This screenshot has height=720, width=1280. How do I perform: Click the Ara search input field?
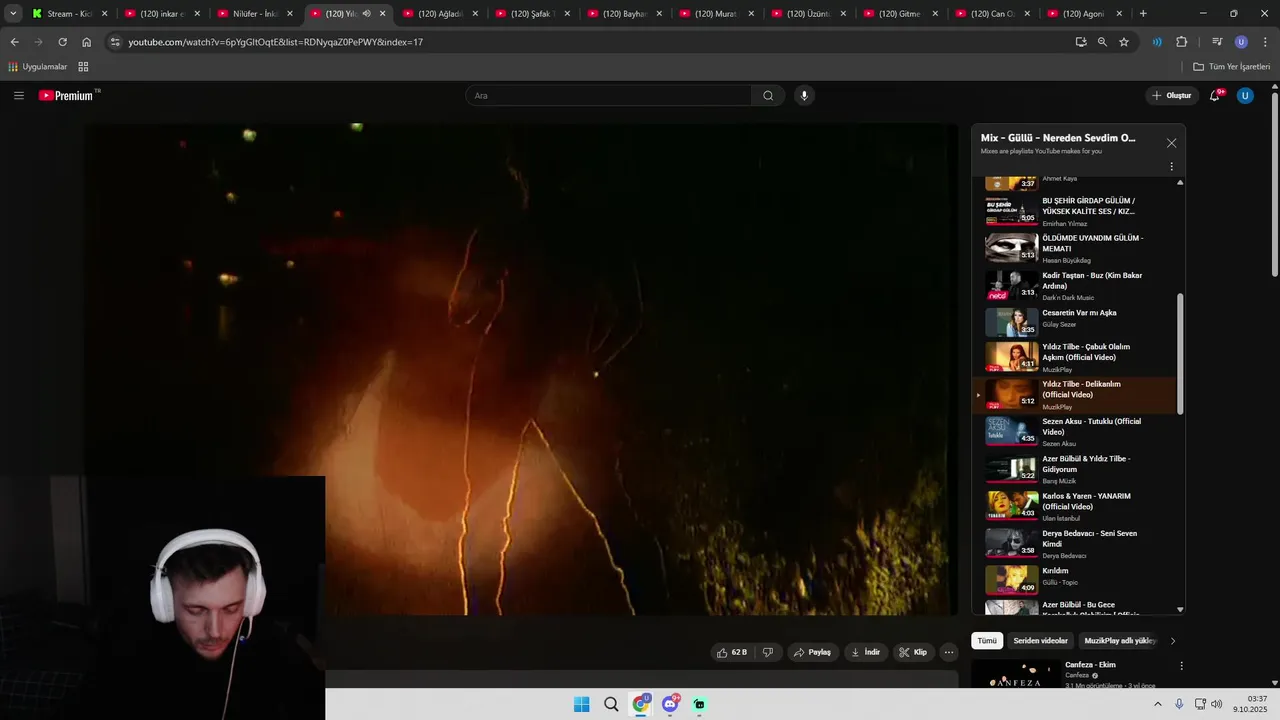608,95
